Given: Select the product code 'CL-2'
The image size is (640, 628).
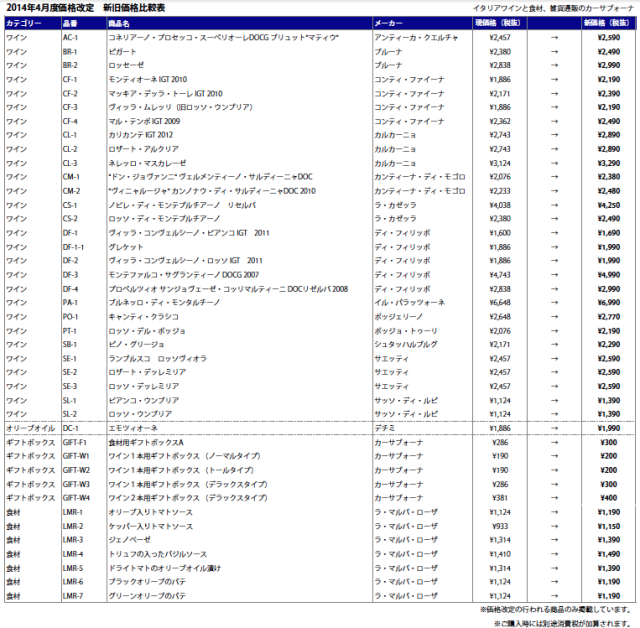Looking at the screenshot, I should 70,149.
